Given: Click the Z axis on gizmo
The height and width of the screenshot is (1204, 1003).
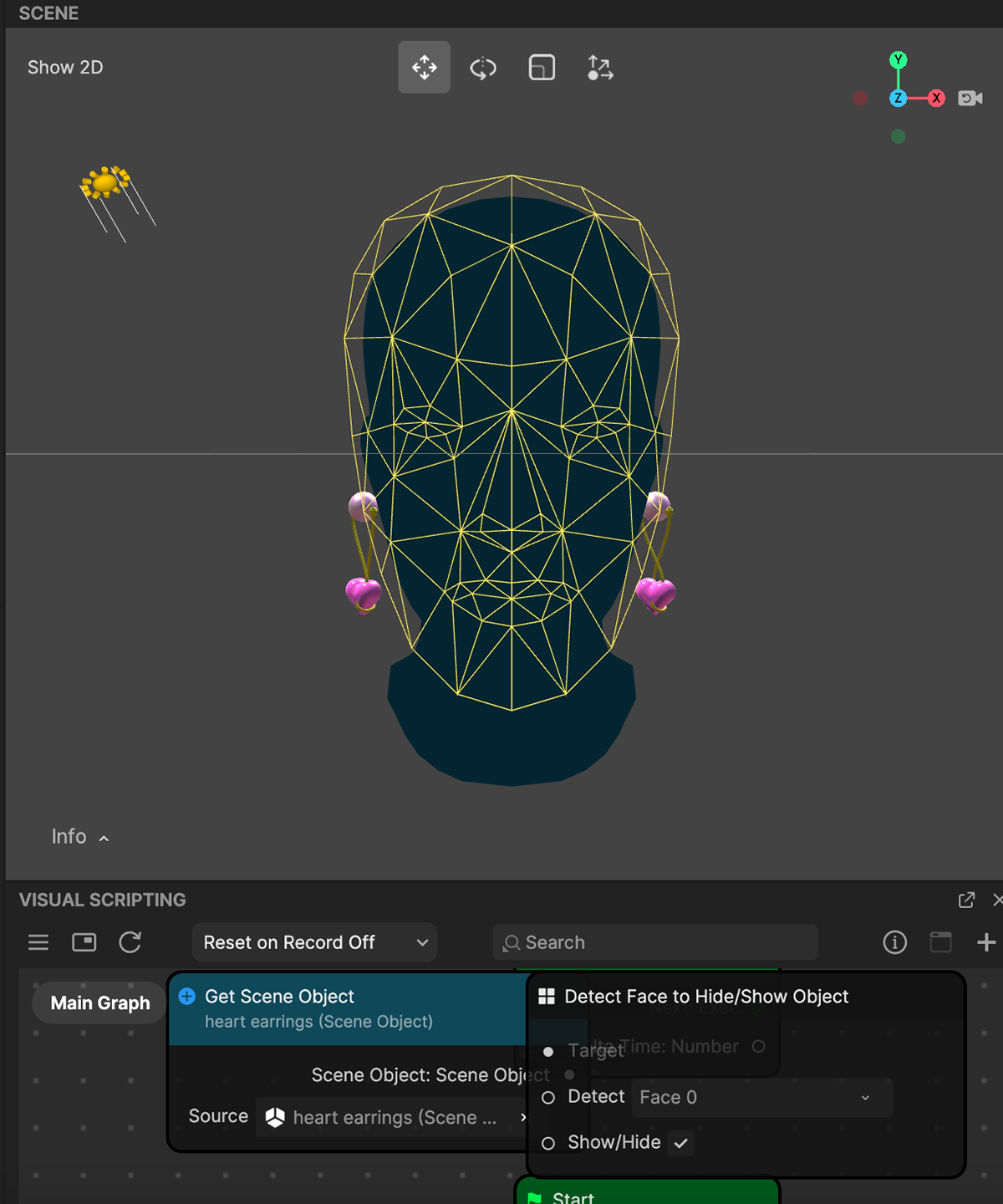Looking at the screenshot, I should pyautogui.click(x=899, y=98).
